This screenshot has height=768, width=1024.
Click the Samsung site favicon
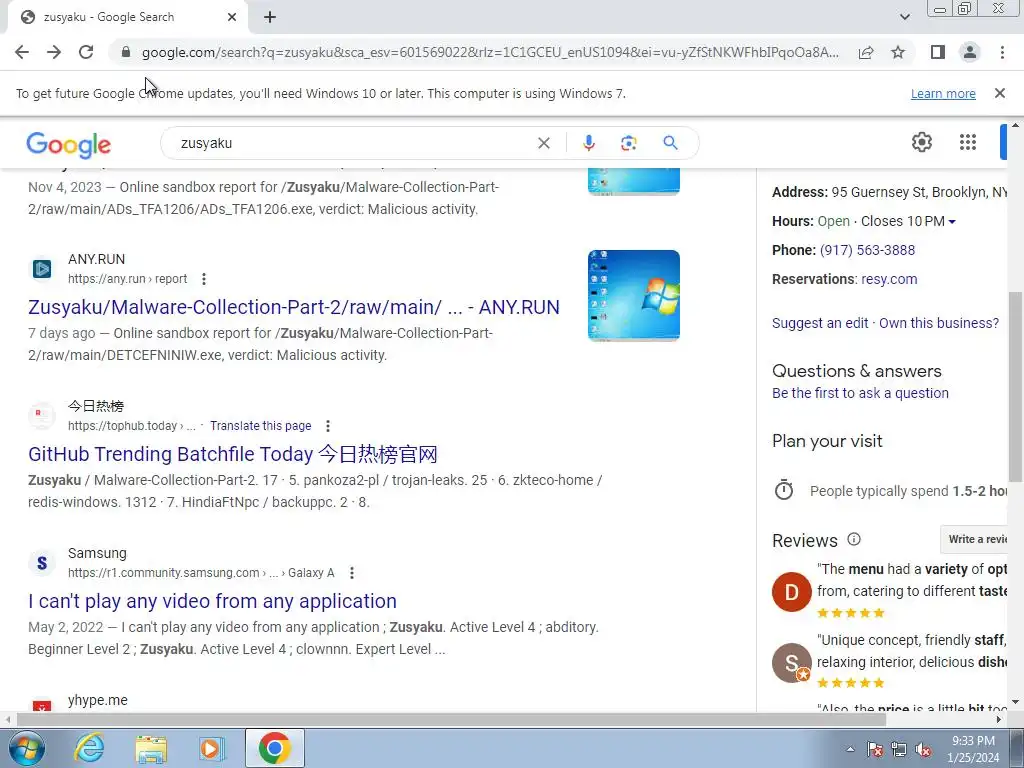point(42,562)
